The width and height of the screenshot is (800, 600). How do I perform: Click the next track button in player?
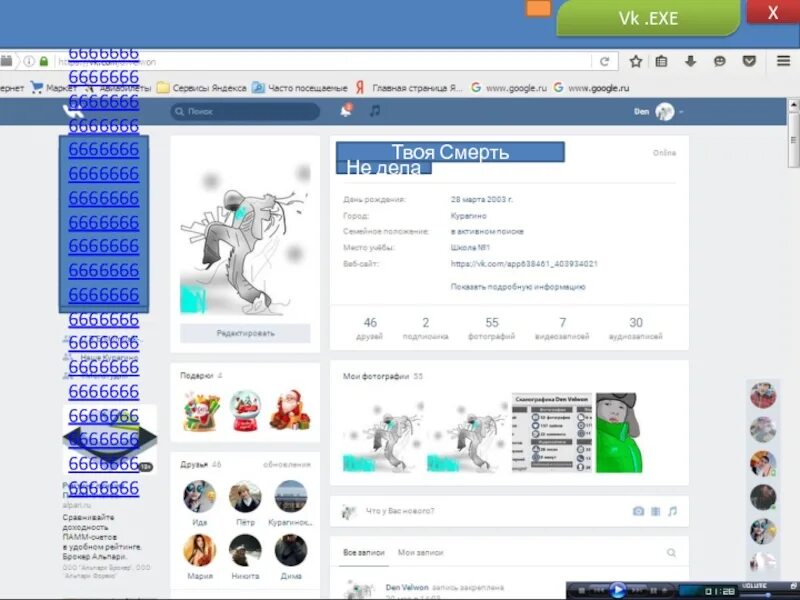pyautogui.click(x=636, y=591)
